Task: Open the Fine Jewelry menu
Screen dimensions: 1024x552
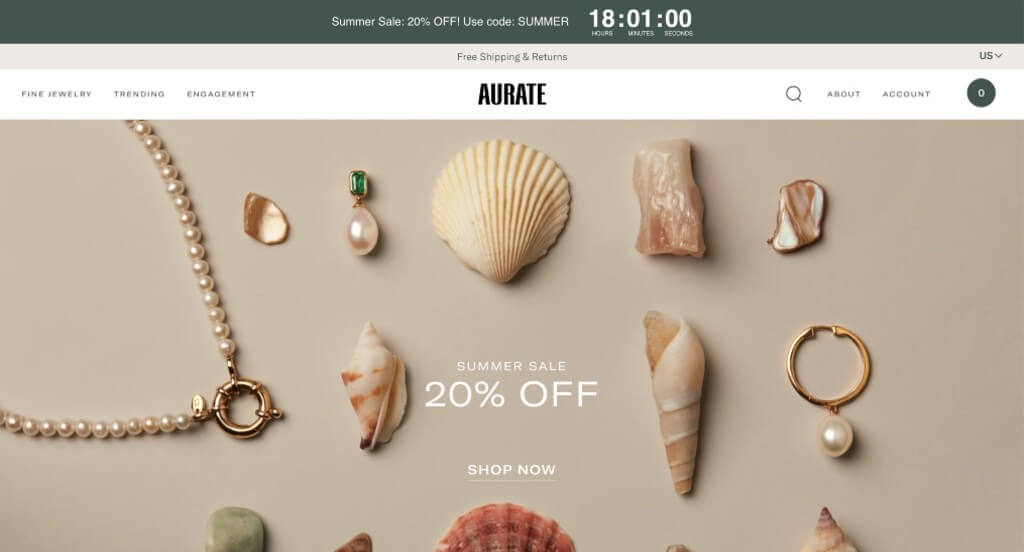Action: 57,94
